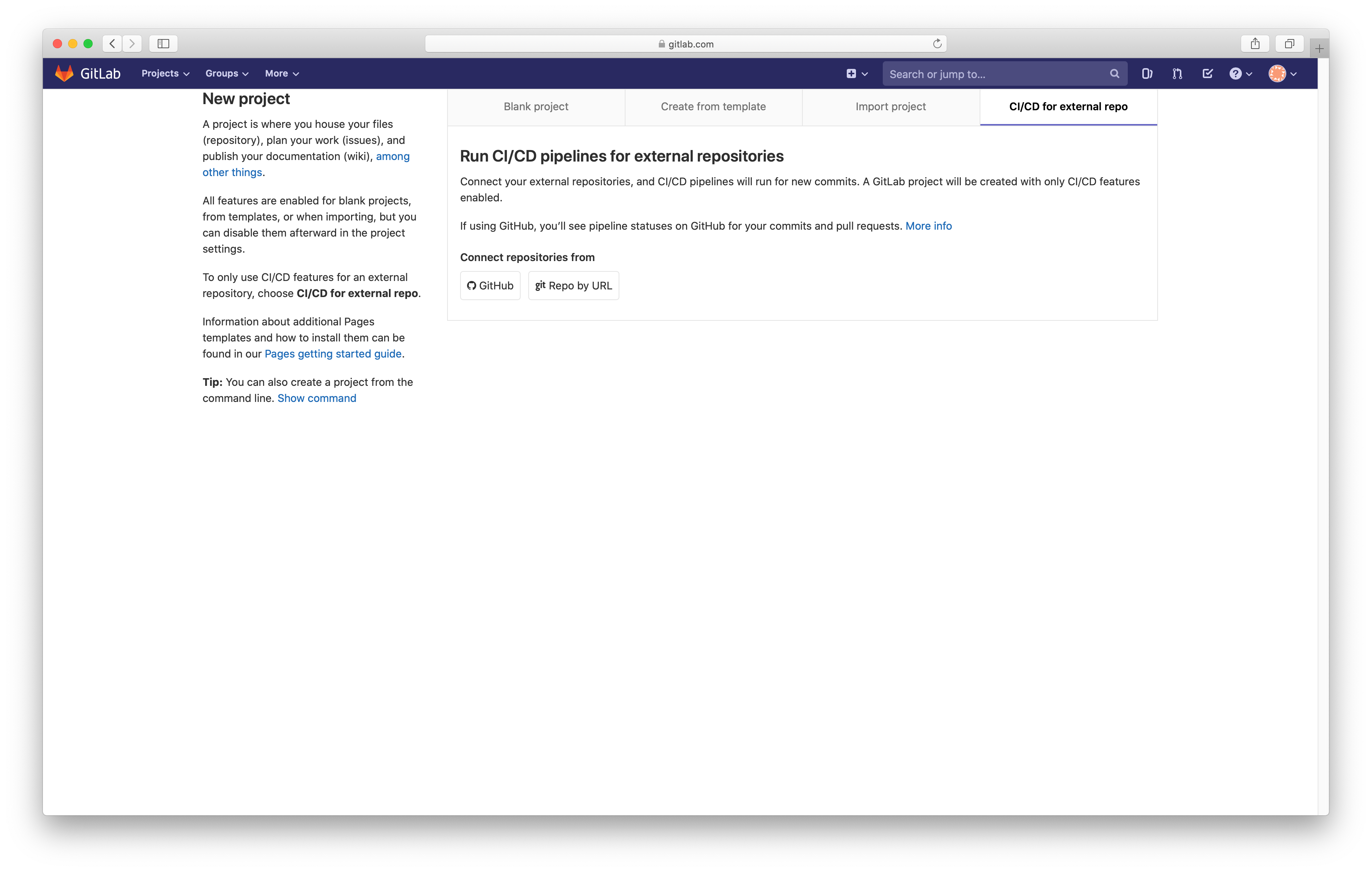Switch to the Blank project tab
Screen dimensions: 1372x872
point(536,106)
